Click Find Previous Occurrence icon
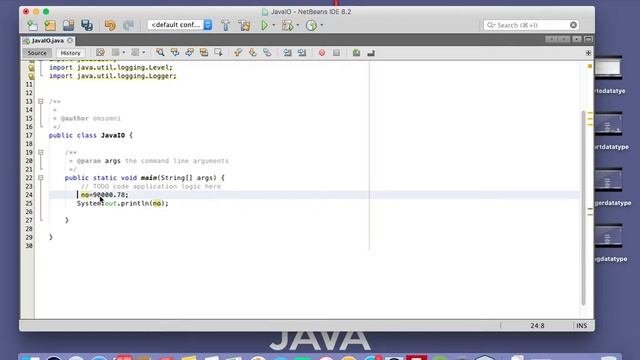The width and height of the screenshot is (640, 360). (x=175, y=53)
